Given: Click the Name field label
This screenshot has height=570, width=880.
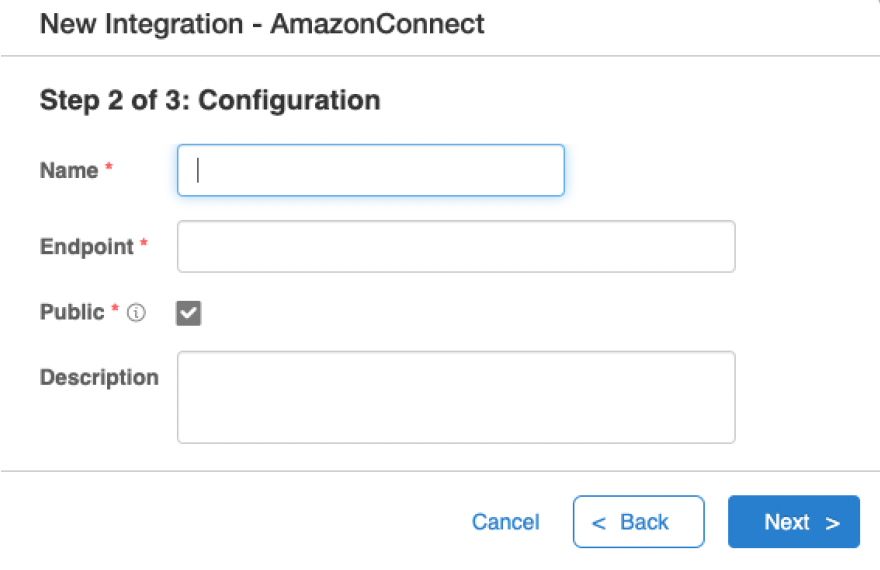Looking at the screenshot, I should tap(69, 170).
